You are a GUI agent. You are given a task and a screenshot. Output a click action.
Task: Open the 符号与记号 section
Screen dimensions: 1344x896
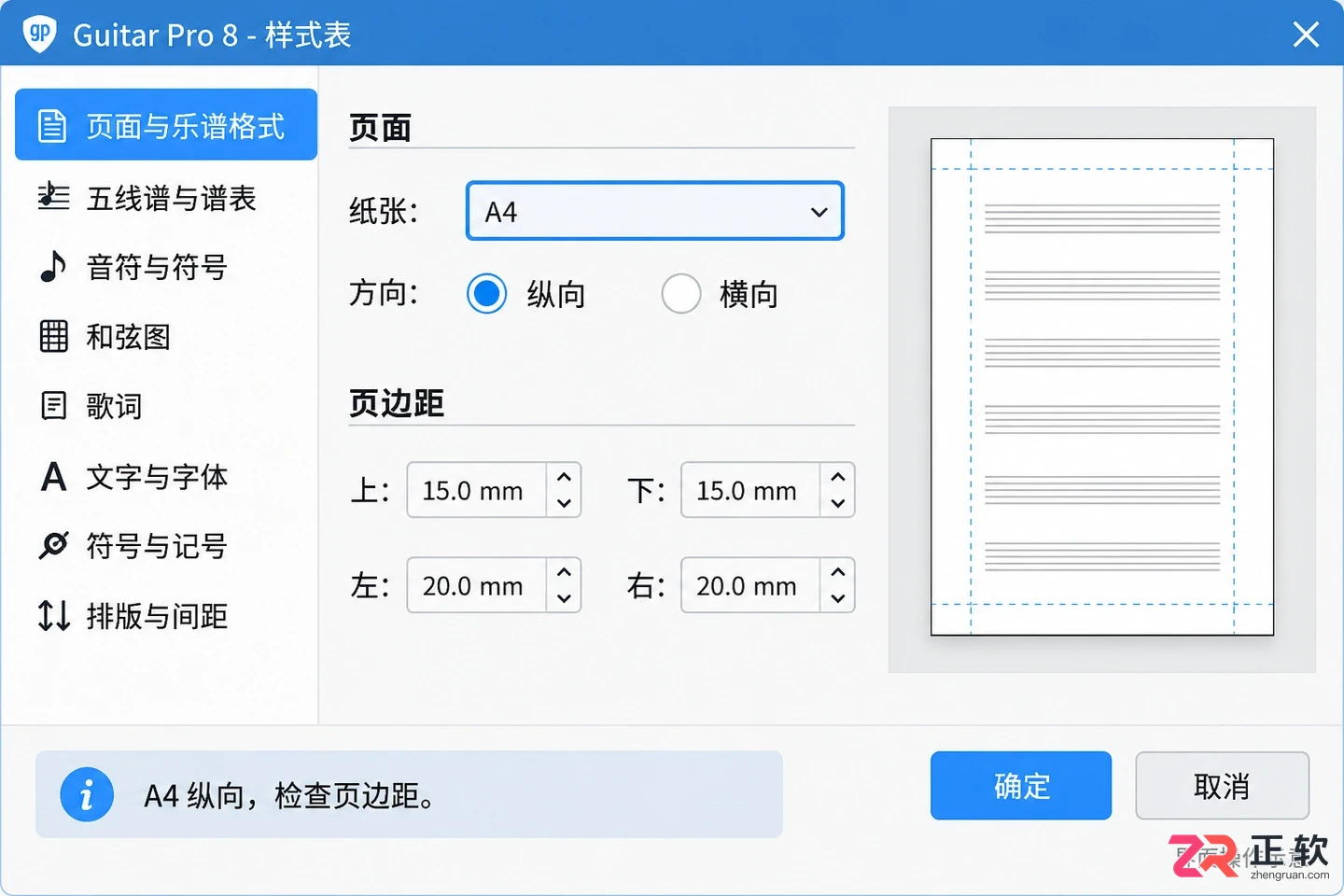point(166,545)
